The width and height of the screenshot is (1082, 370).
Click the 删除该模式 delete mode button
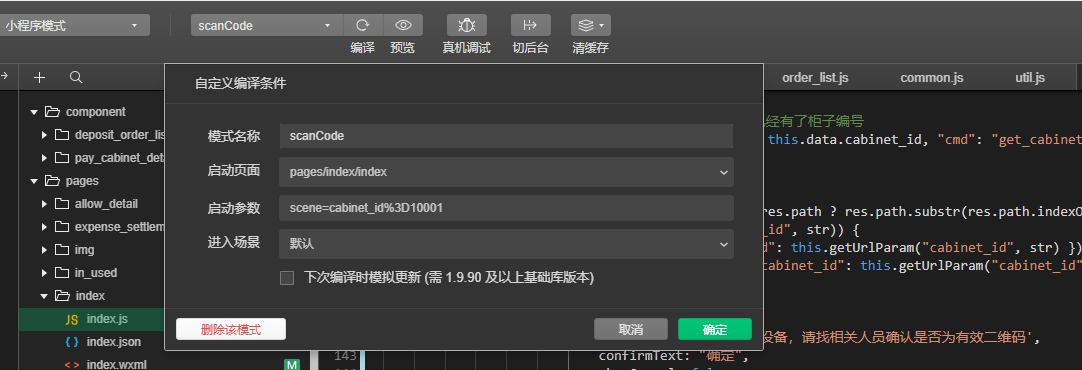pyautogui.click(x=231, y=329)
